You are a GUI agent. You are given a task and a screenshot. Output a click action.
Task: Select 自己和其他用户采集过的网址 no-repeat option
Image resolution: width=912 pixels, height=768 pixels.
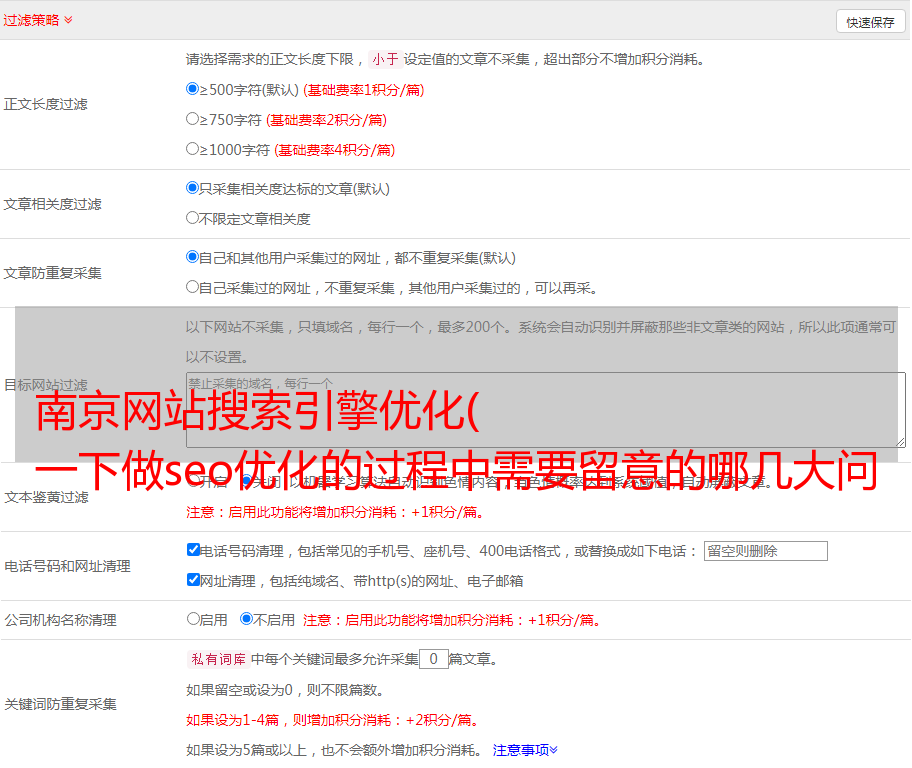(x=192, y=257)
